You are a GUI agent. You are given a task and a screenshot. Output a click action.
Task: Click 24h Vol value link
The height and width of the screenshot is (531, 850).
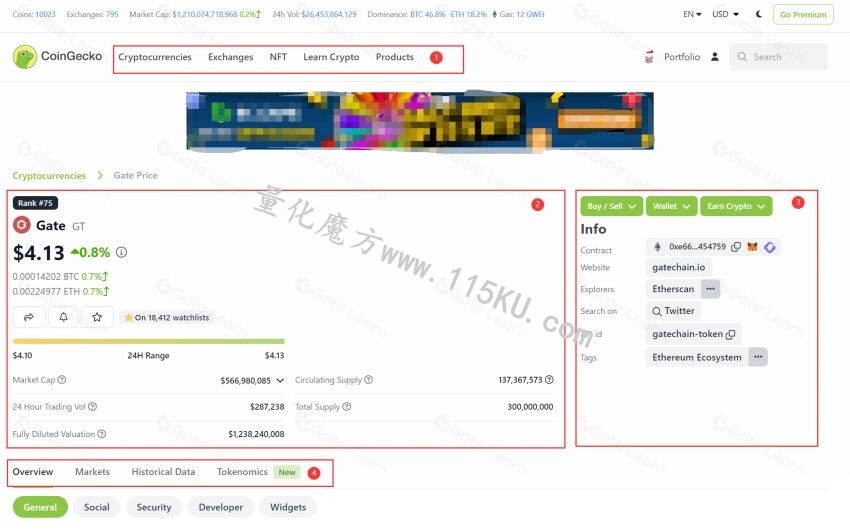329,14
